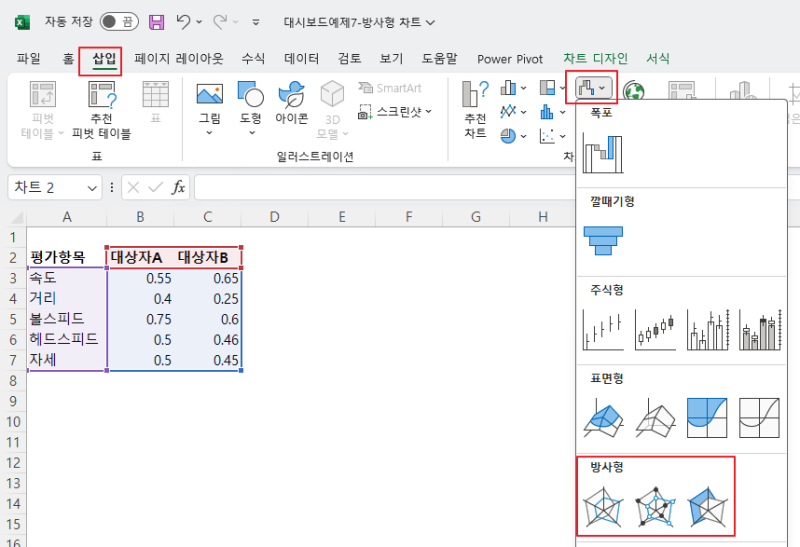Open the Name Box dropdown arrow

pos(92,188)
